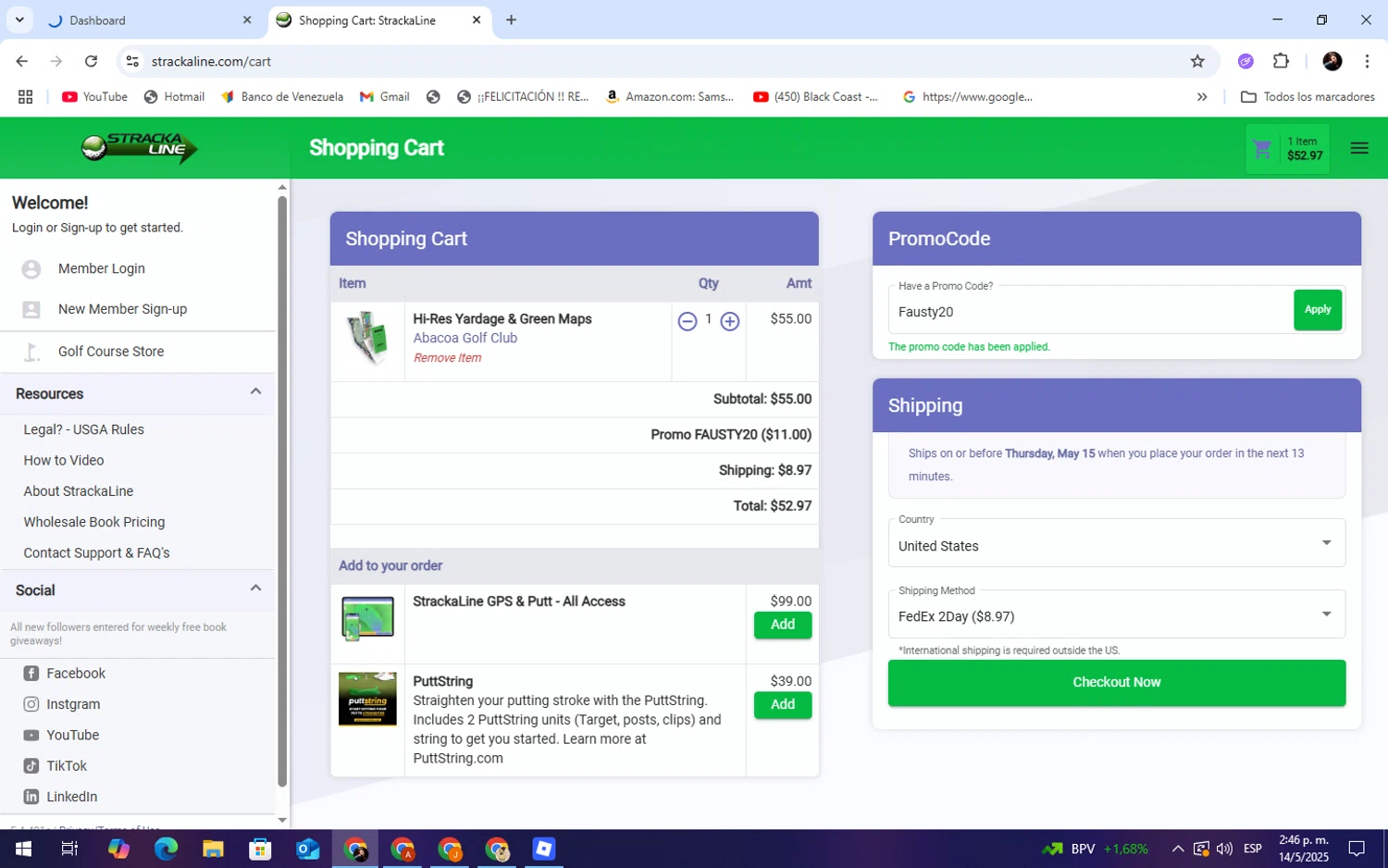Open the Windows Start menu
The height and width of the screenshot is (868, 1388).
tap(23, 849)
